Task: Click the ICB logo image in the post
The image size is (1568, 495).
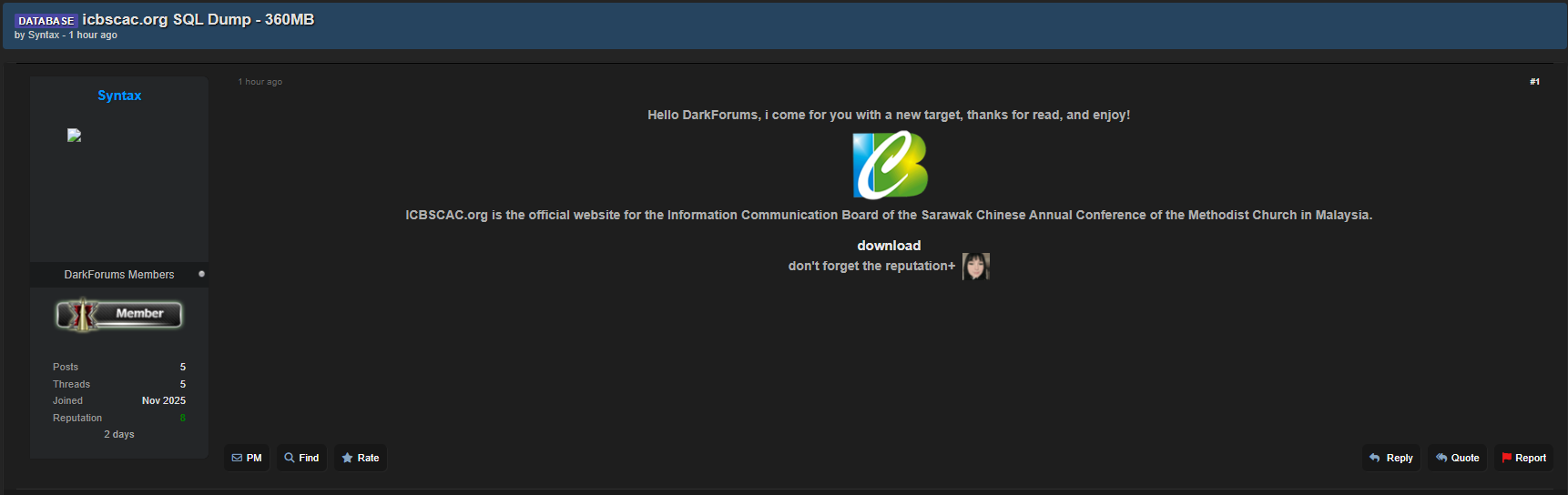Action: coord(890,165)
